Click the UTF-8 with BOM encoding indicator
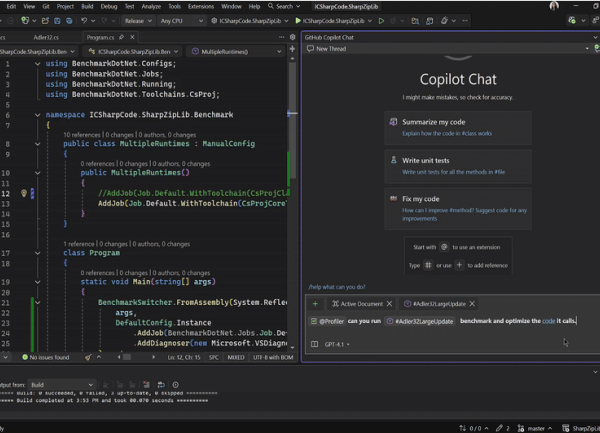600x433 pixels. click(273, 357)
